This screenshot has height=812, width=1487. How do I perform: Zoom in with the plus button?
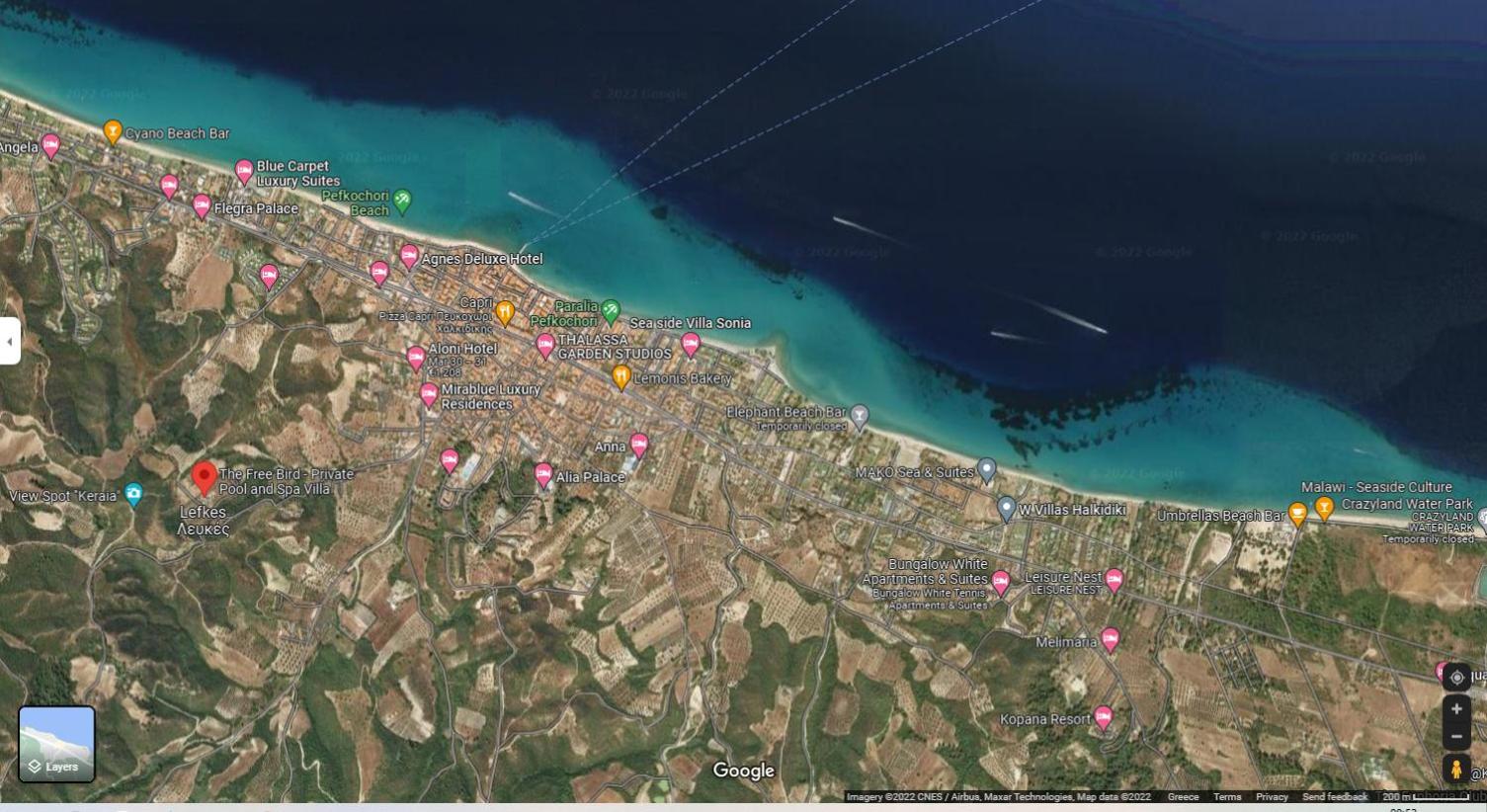[x=1456, y=709]
